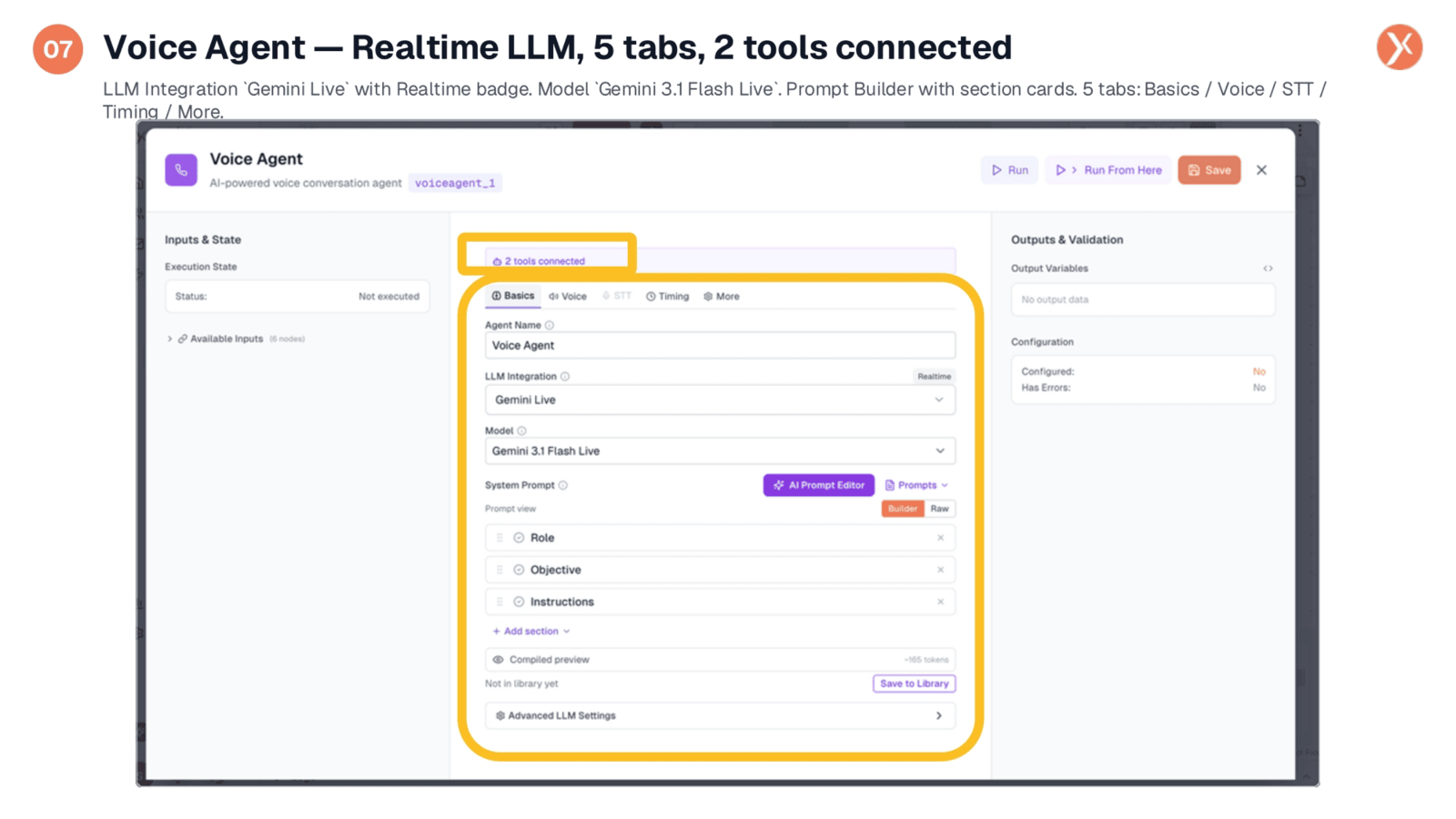Open the LLM Integration Gemini Live dropdown

[720, 399]
